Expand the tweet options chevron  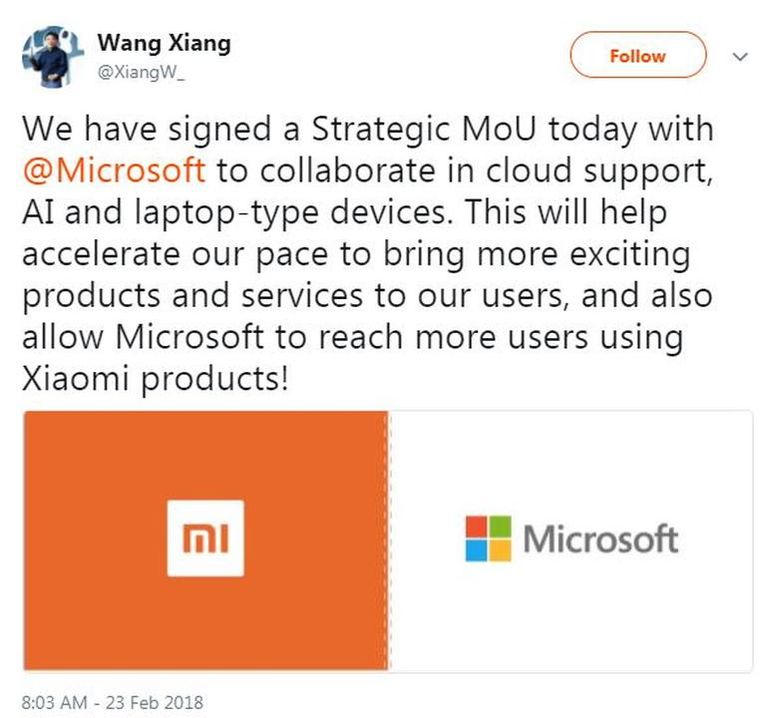click(740, 57)
